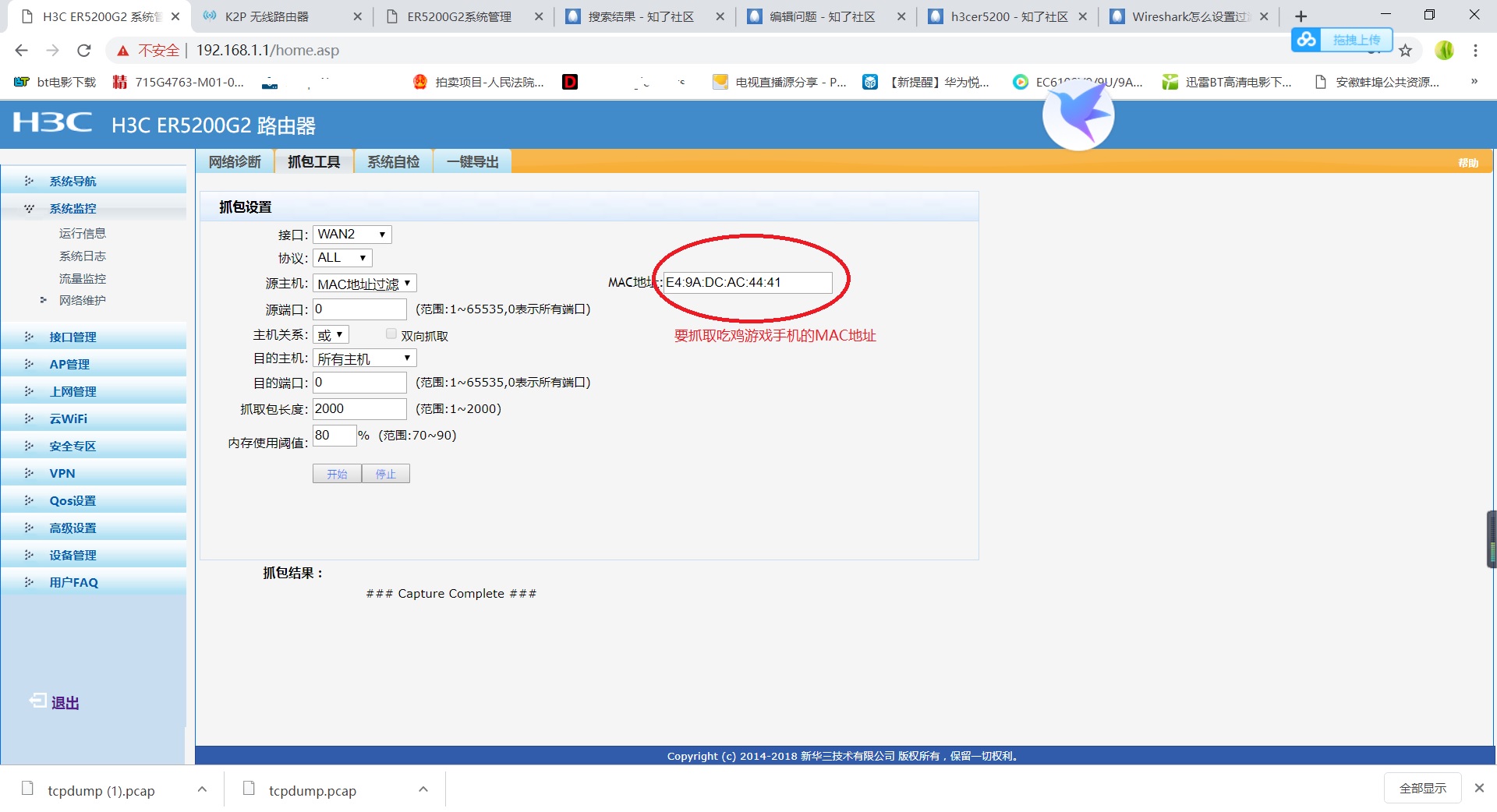The image size is (1497, 812).
Task: Click the floating blue bird icon
Action: point(1078,115)
